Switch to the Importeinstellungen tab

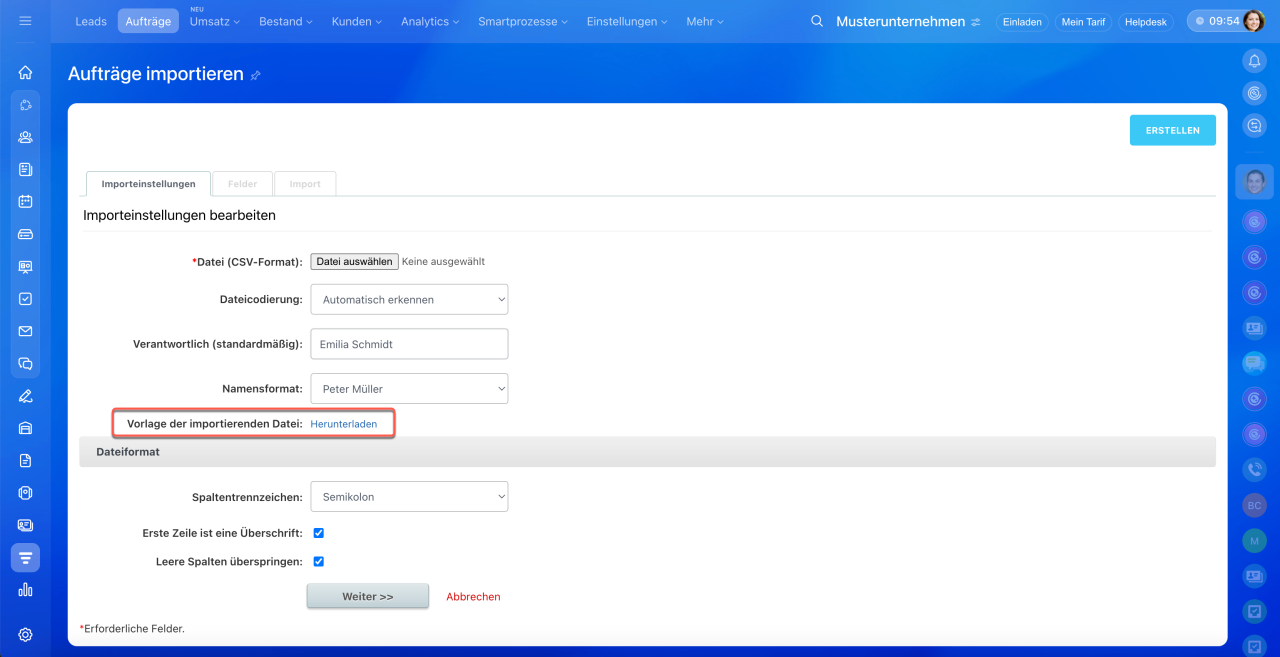pyautogui.click(x=148, y=184)
